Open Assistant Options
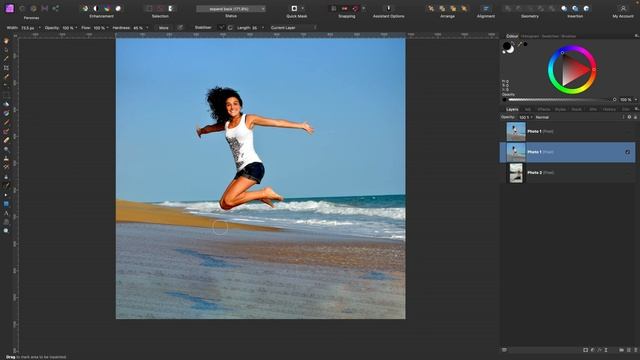 388,8
